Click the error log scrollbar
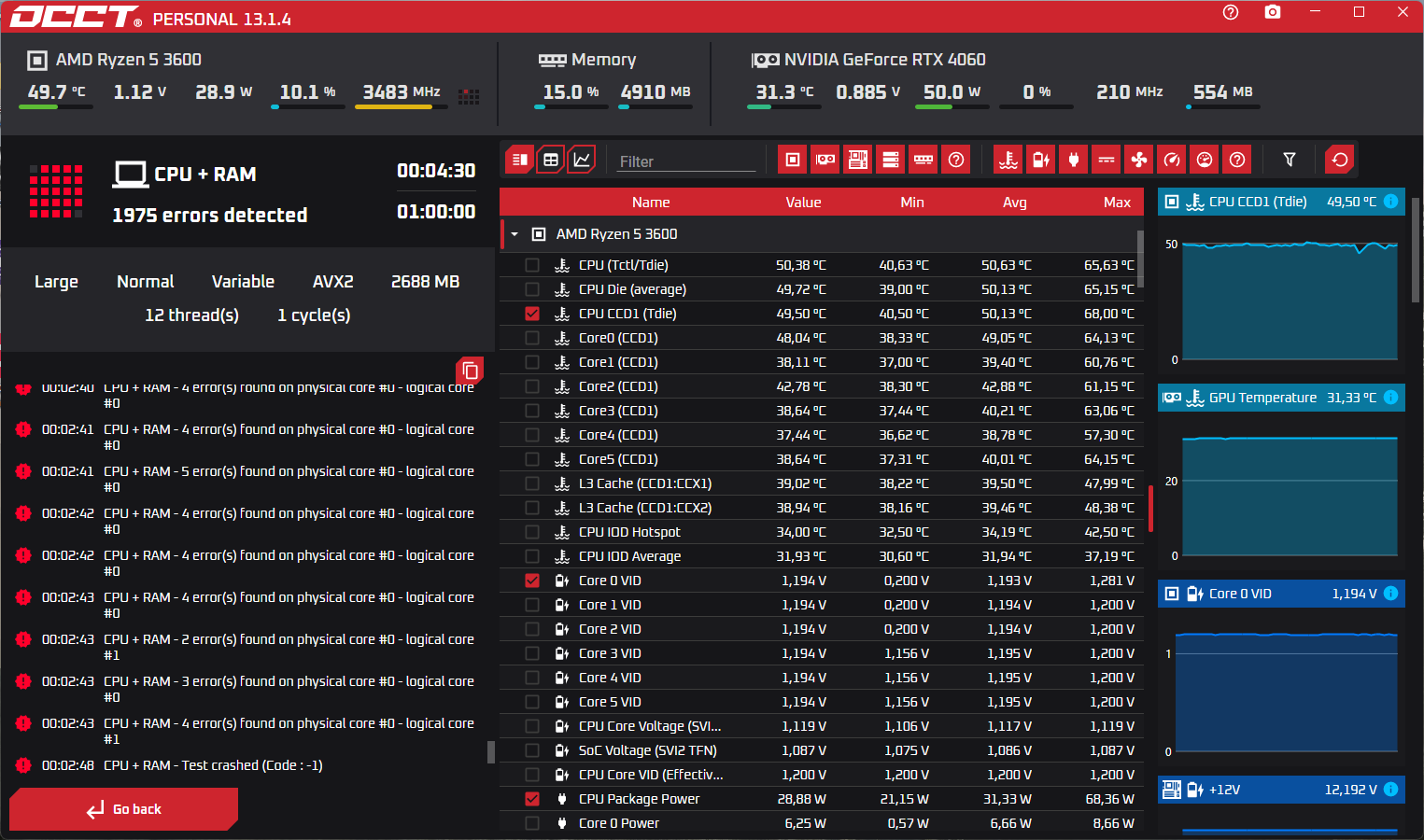Image resolution: width=1424 pixels, height=840 pixels. 491,752
